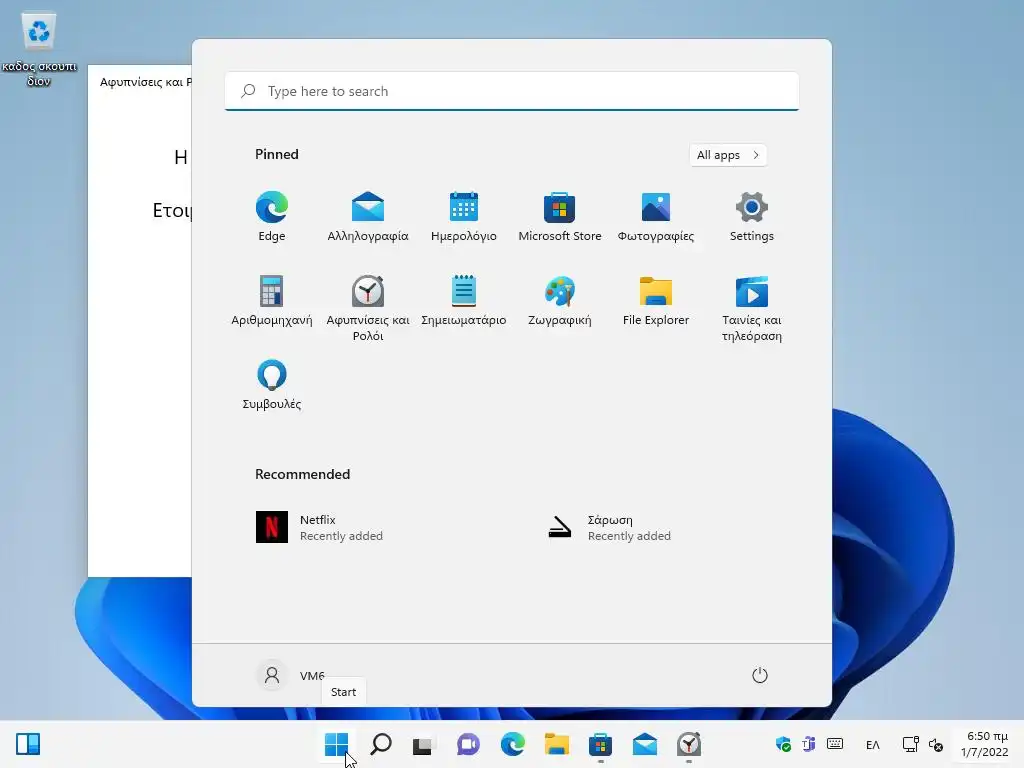Open the Αλληλογραφία mail app

tap(368, 217)
